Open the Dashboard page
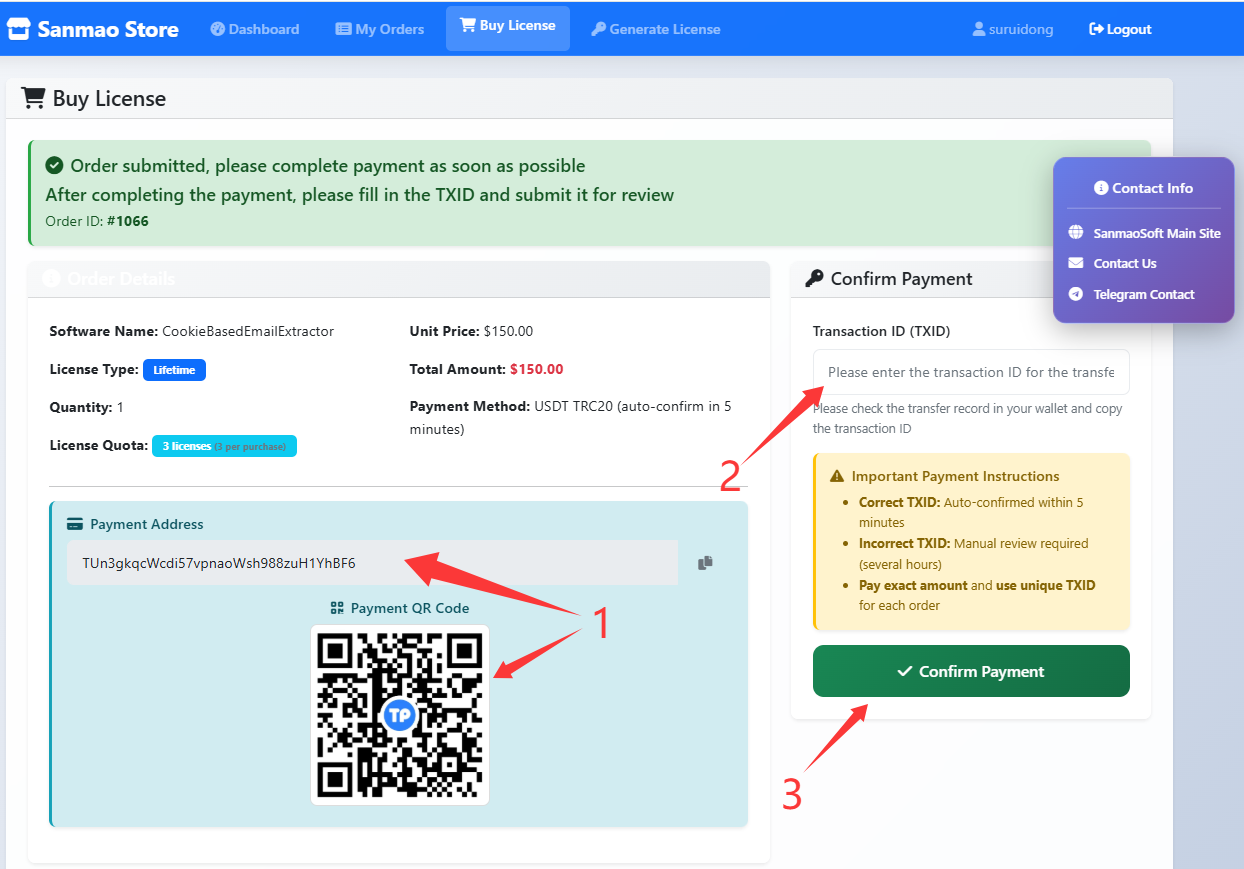The height and width of the screenshot is (869, 1244). (x=255, y=29)
